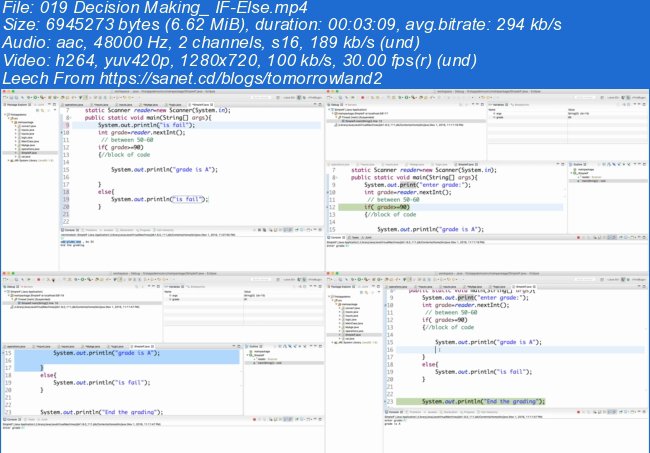Open Package Explorer tab in bottom-right thumbnail
The image size is (650, 453).
point(340,286)
